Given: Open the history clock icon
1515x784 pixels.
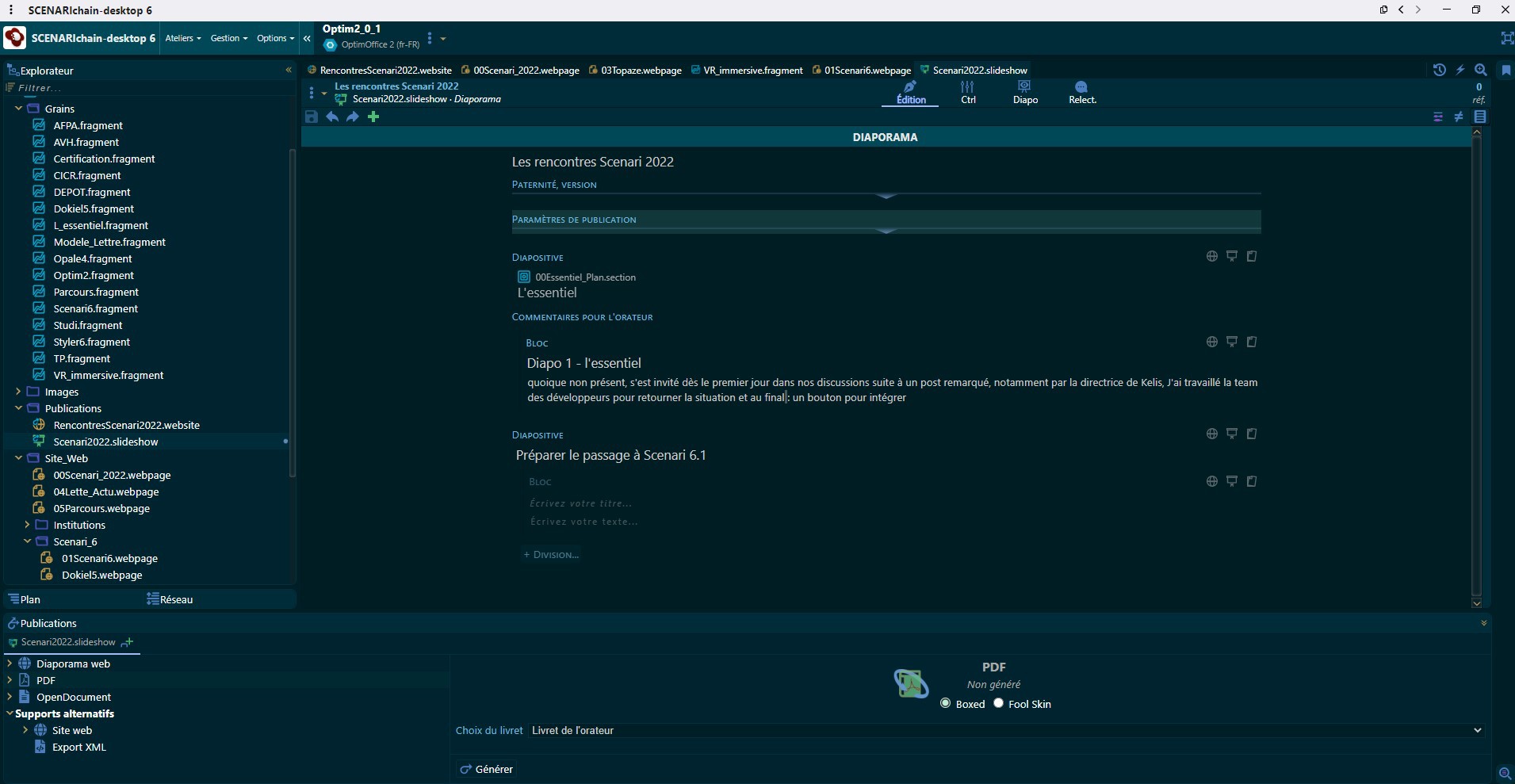Looking at the screenshot, I should 1439,70.
